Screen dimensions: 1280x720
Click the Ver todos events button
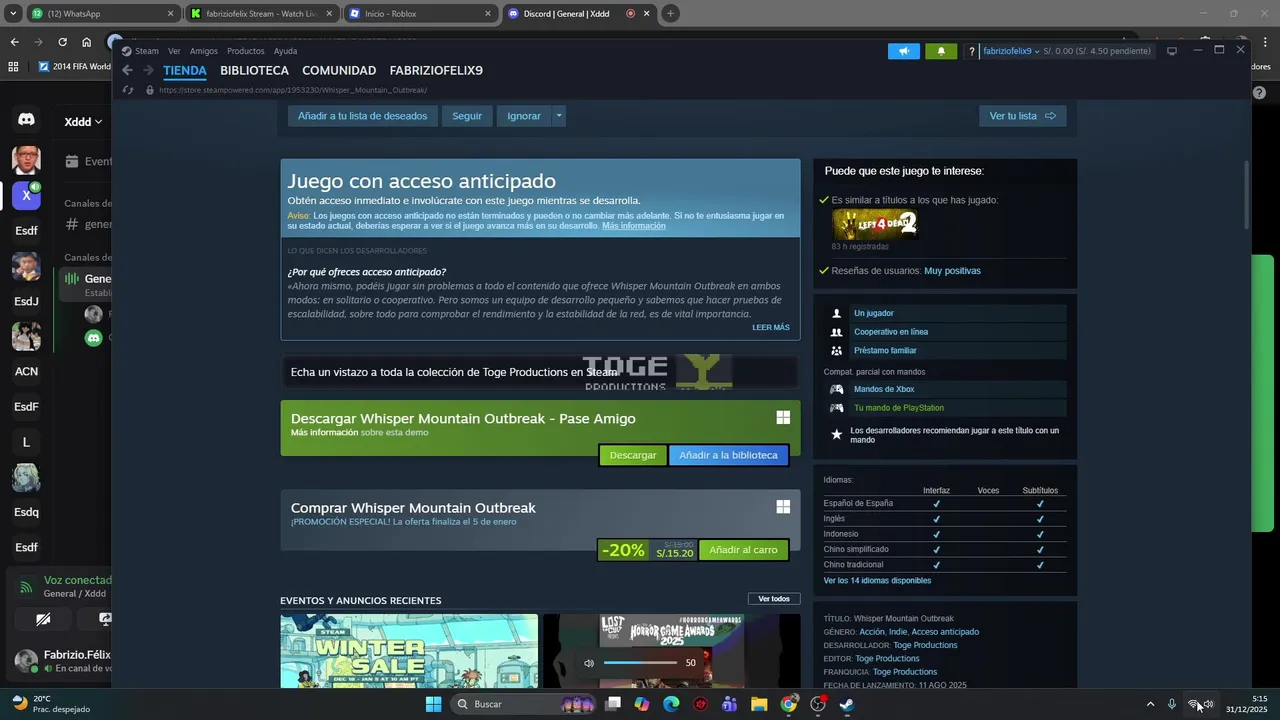click(x=774, y=599)
